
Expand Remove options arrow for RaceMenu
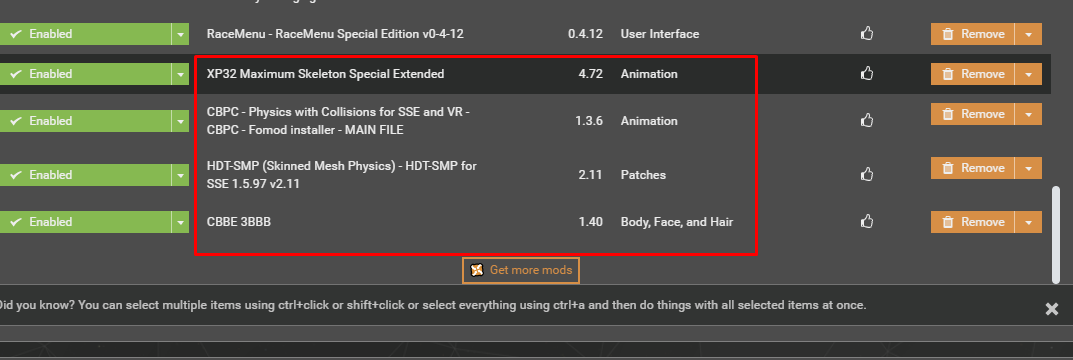1029,34
